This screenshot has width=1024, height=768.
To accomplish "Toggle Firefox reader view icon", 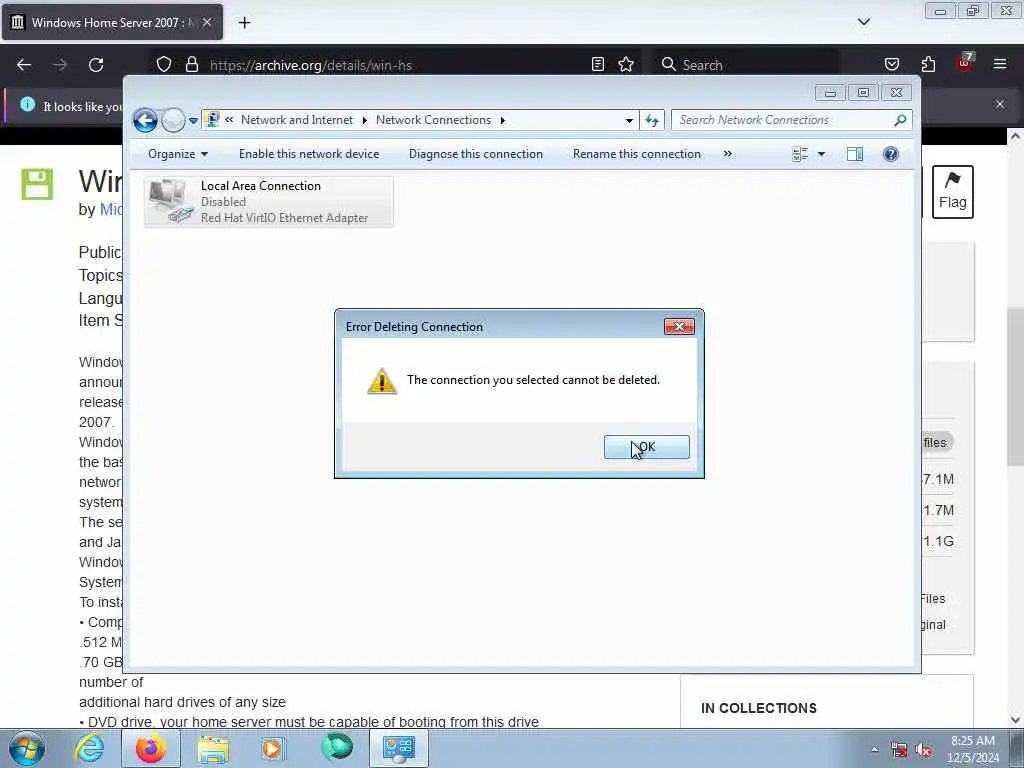I will click(x=598, y=64).
